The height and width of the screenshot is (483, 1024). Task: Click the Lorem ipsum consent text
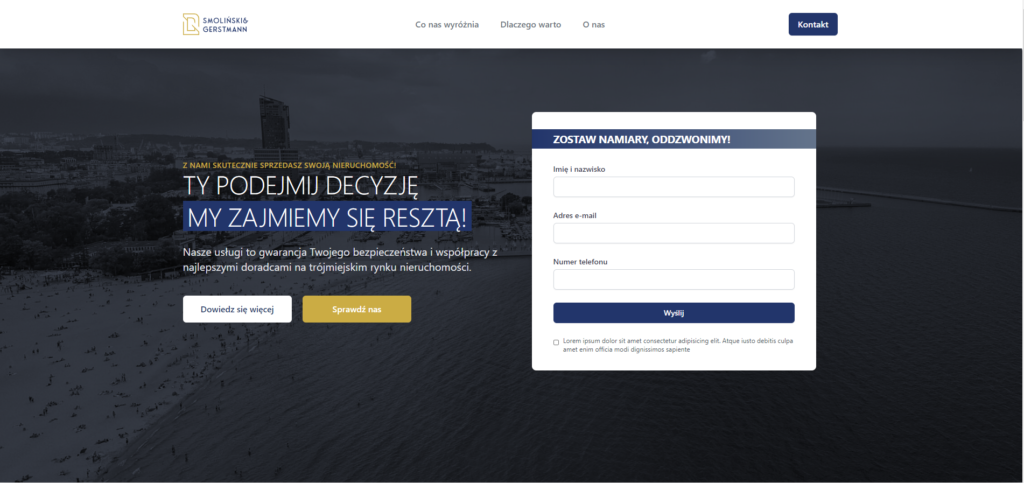(x=678, y=345)
